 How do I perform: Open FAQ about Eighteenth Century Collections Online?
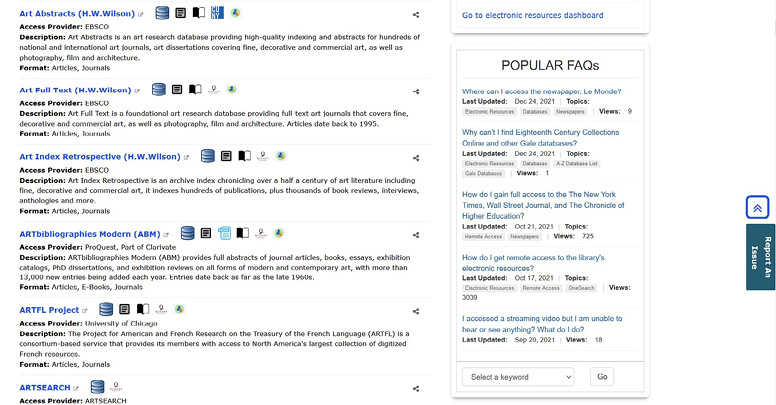point(540,137)
